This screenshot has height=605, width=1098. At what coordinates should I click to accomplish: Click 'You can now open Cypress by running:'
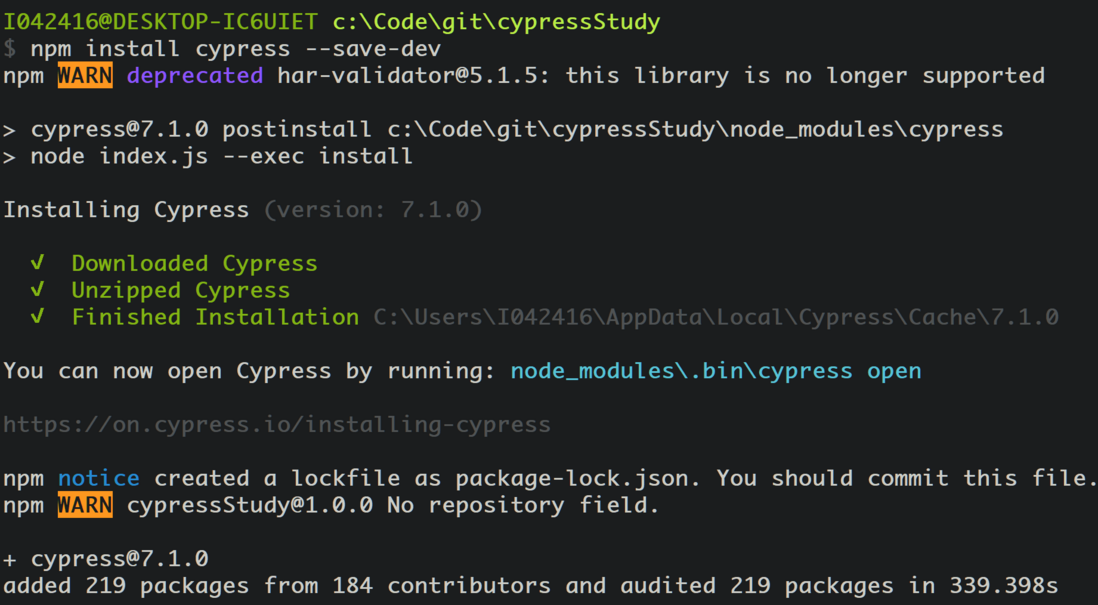(x=250, y=371)
